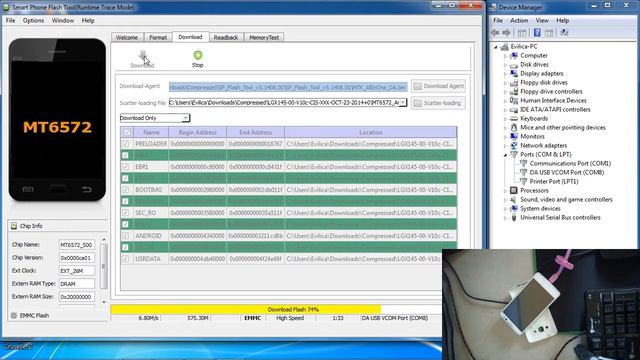Collapse the Evilica-PC root node
The image size is (640, 360).
496,47
